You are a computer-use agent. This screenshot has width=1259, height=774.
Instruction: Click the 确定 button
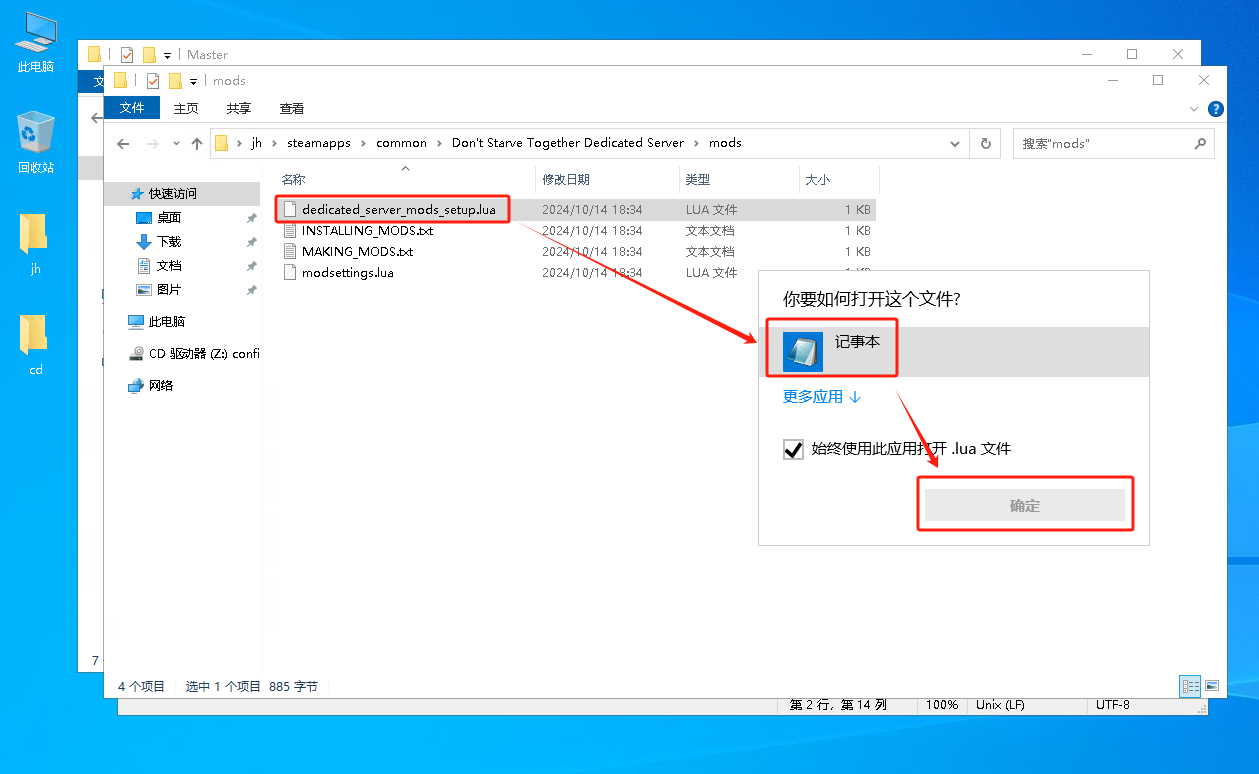pyautogui.click(x=1025, y=505)
